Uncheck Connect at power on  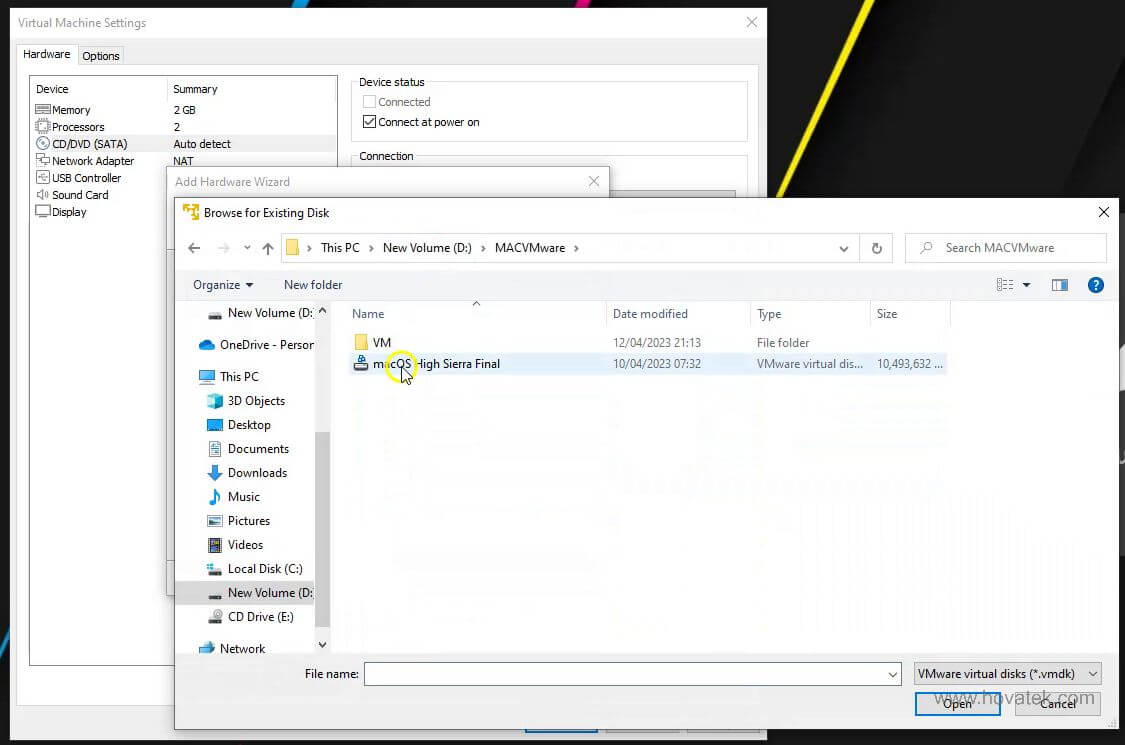click(x=369, y=121)
